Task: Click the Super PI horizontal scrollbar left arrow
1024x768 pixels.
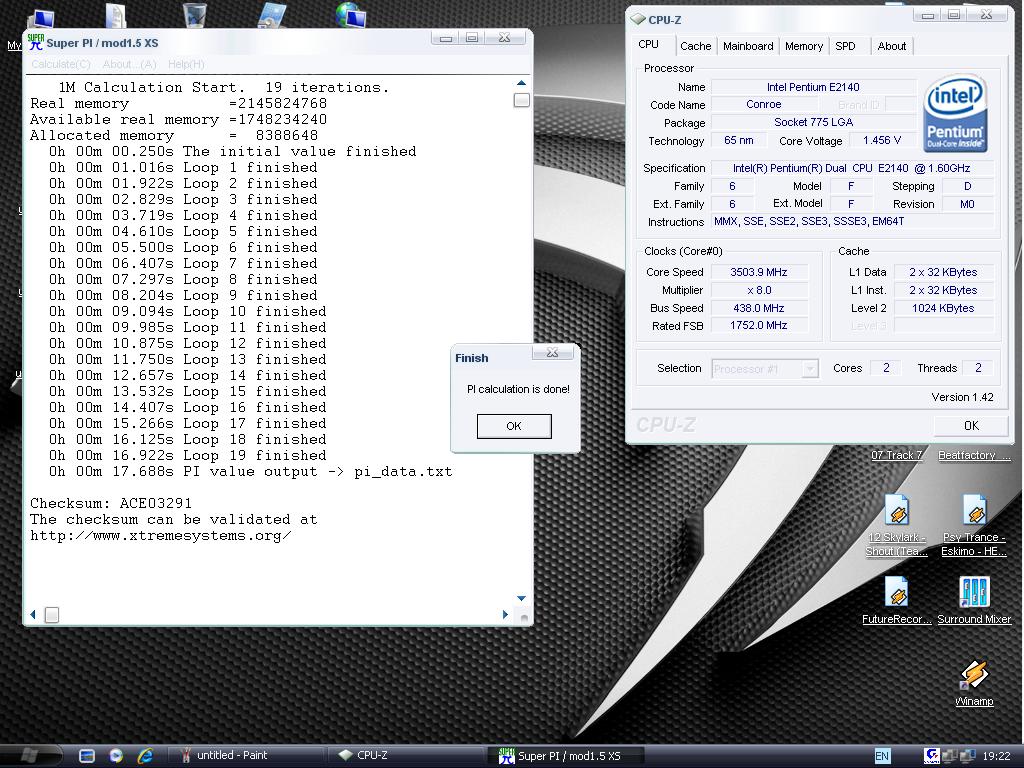Action: [33, 615]
